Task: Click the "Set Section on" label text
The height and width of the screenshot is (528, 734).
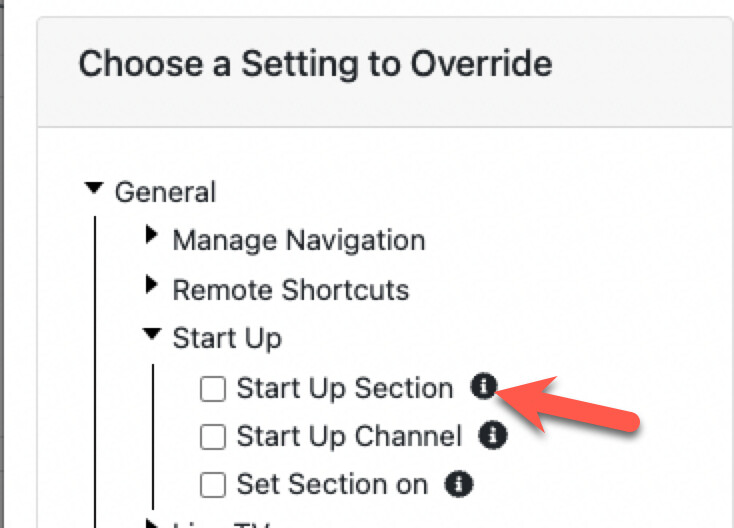Action: pyautogui.click(x=331, y=486)
